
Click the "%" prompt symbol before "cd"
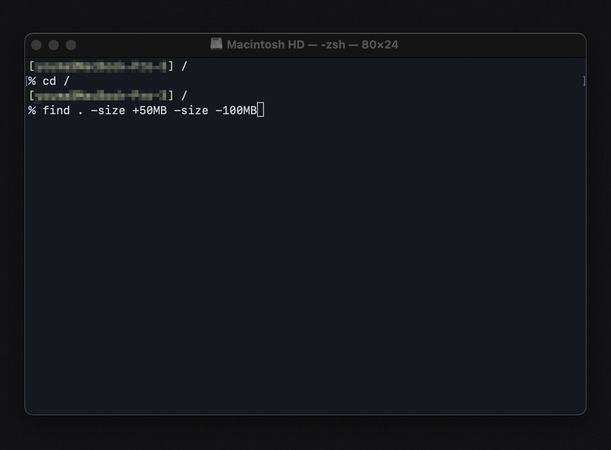point(32,81)
